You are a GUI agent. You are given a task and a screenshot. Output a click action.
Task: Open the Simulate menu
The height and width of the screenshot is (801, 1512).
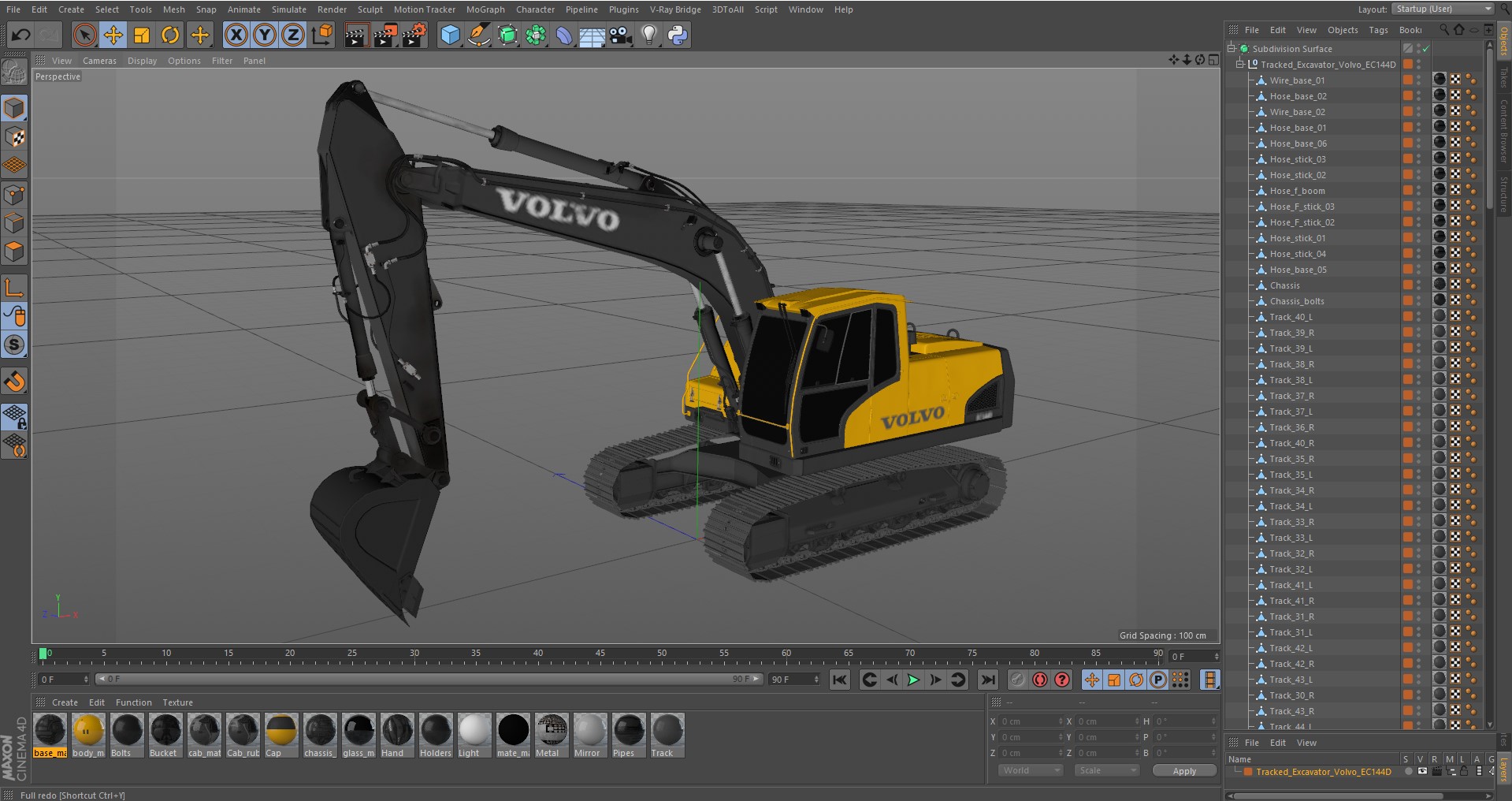(289, 9)
